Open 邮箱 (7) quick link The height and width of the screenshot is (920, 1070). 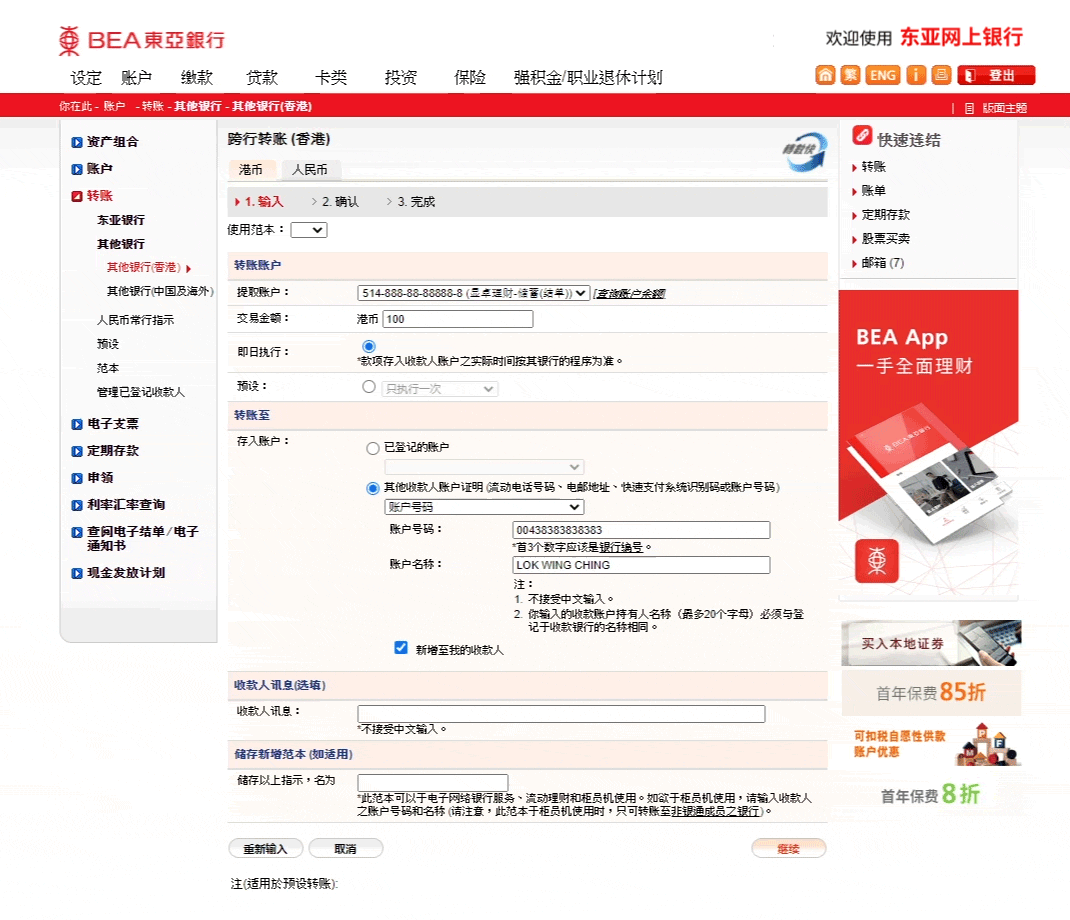point(882,263)
